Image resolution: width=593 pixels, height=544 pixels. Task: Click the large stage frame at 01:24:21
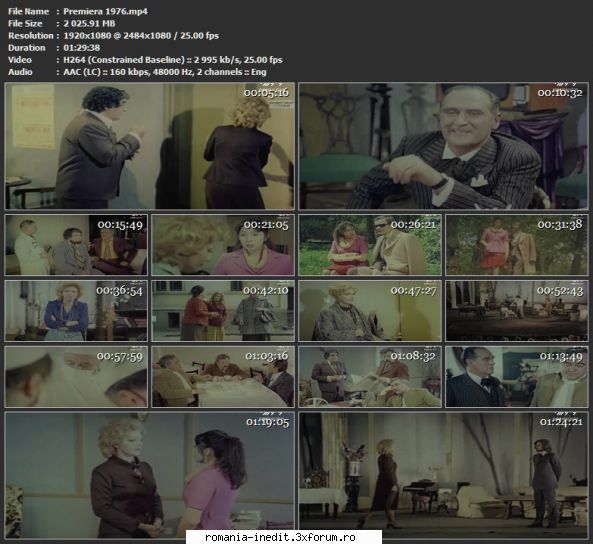point(443,475)
